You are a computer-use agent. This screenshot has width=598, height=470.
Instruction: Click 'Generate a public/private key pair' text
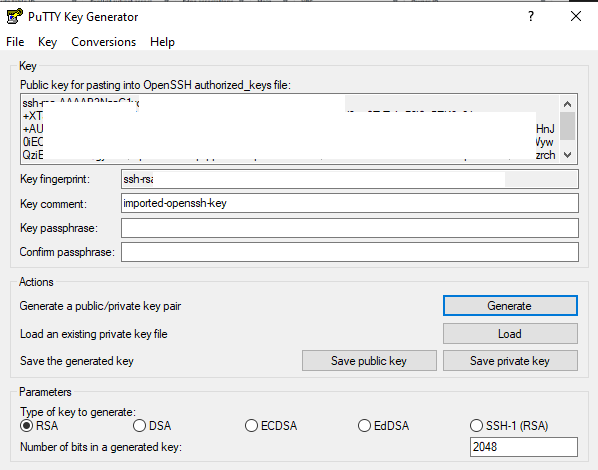point(100,306)
